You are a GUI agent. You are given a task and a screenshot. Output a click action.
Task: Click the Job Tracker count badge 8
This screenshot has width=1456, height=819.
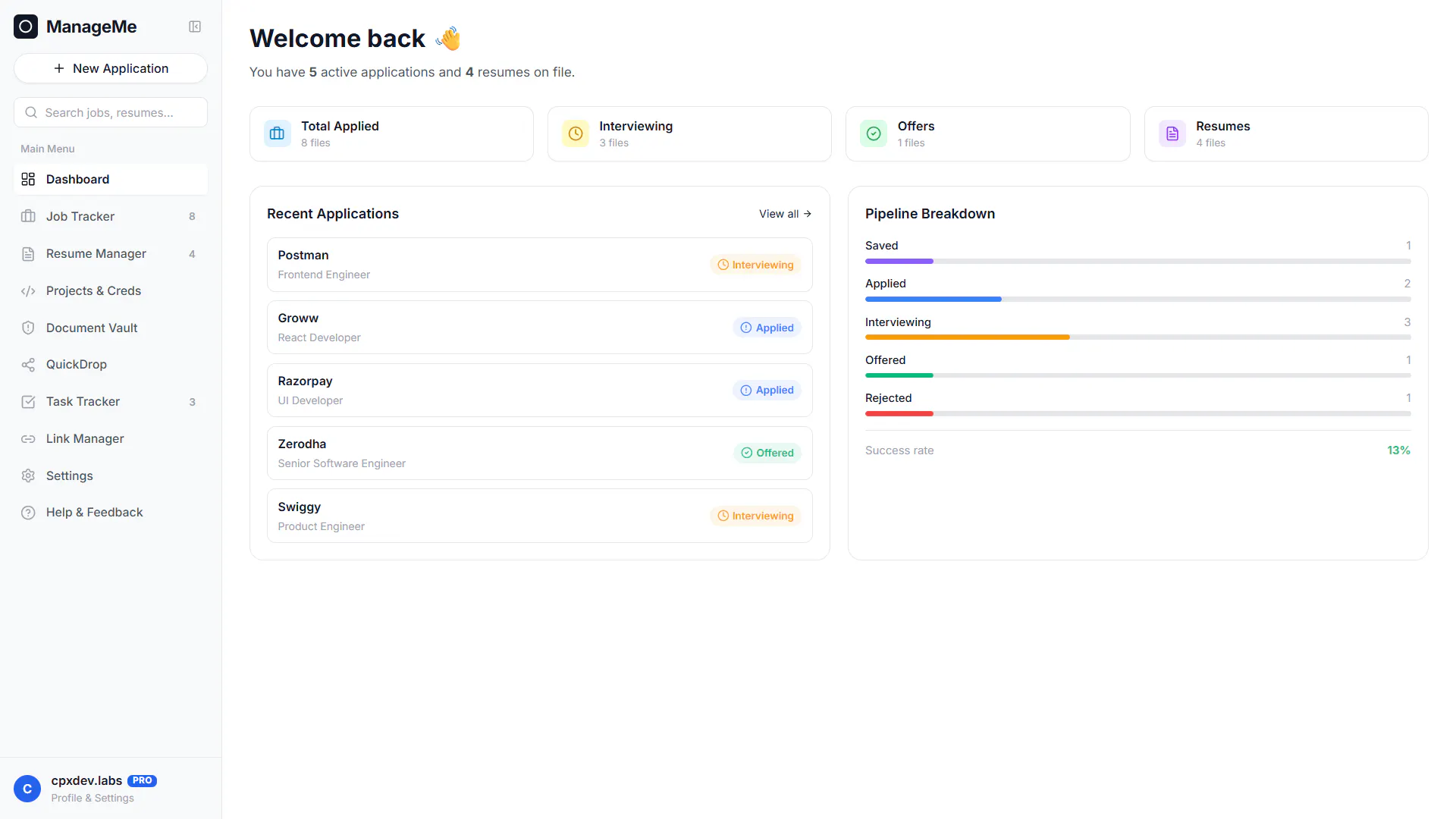[x=192, y=217]
